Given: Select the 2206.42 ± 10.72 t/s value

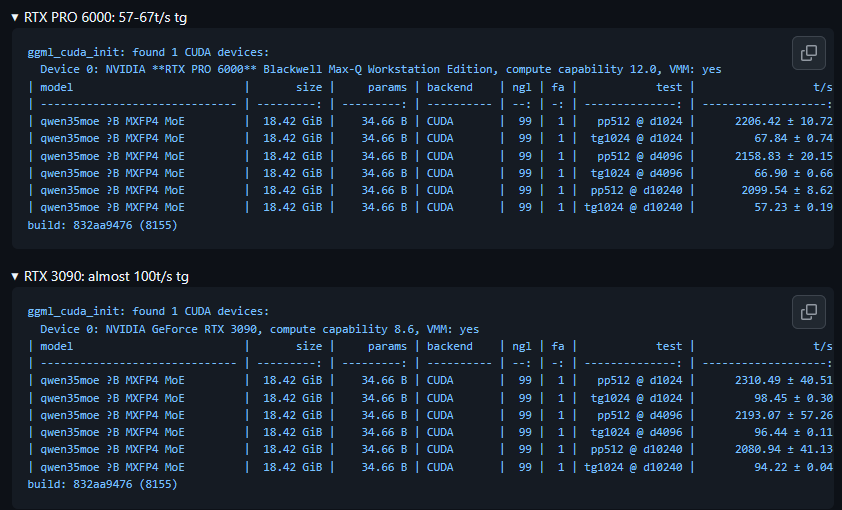Looking at the screenshot, I should coord(783,121).
